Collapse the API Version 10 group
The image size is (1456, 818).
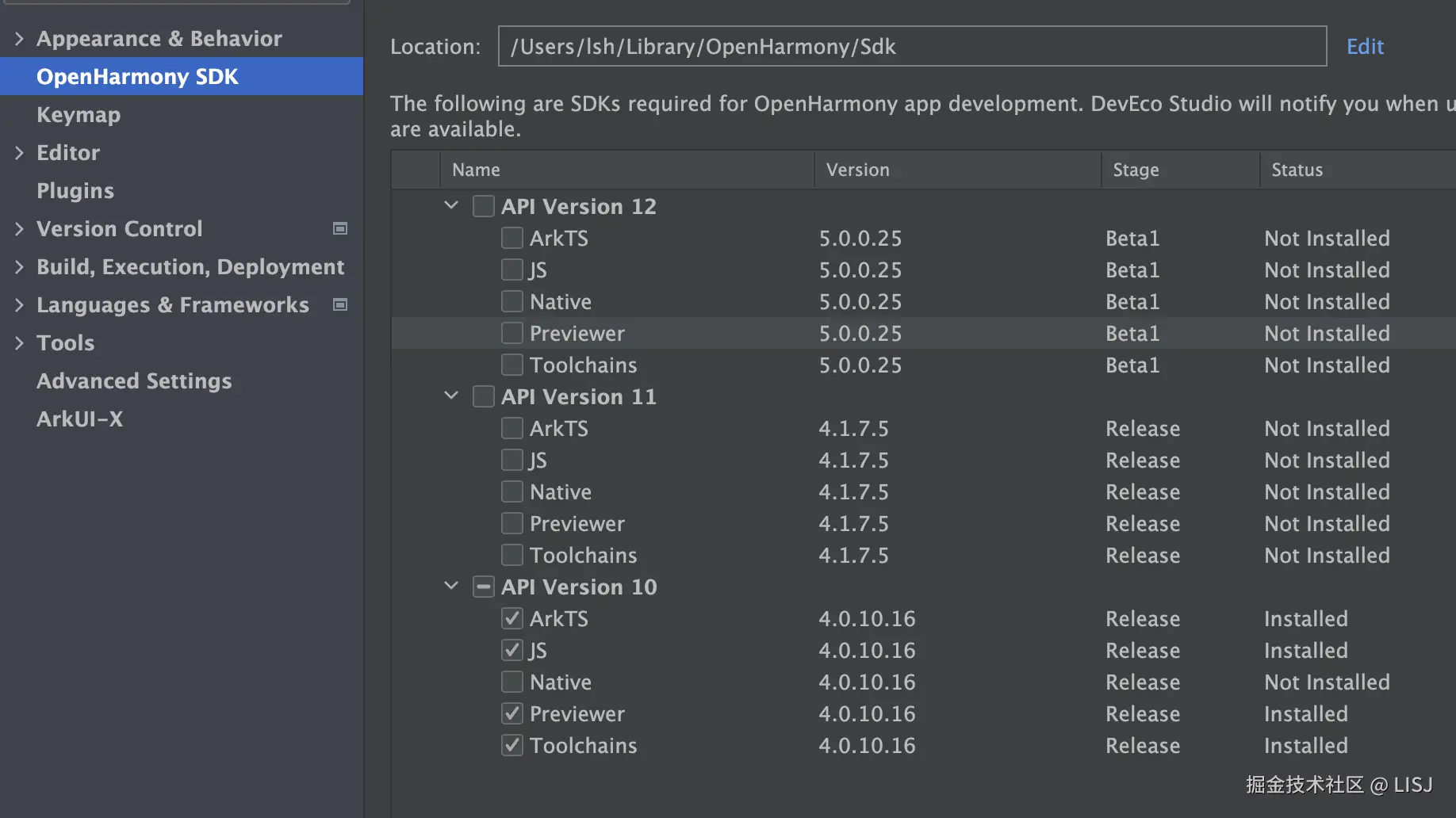coord(451,586)
